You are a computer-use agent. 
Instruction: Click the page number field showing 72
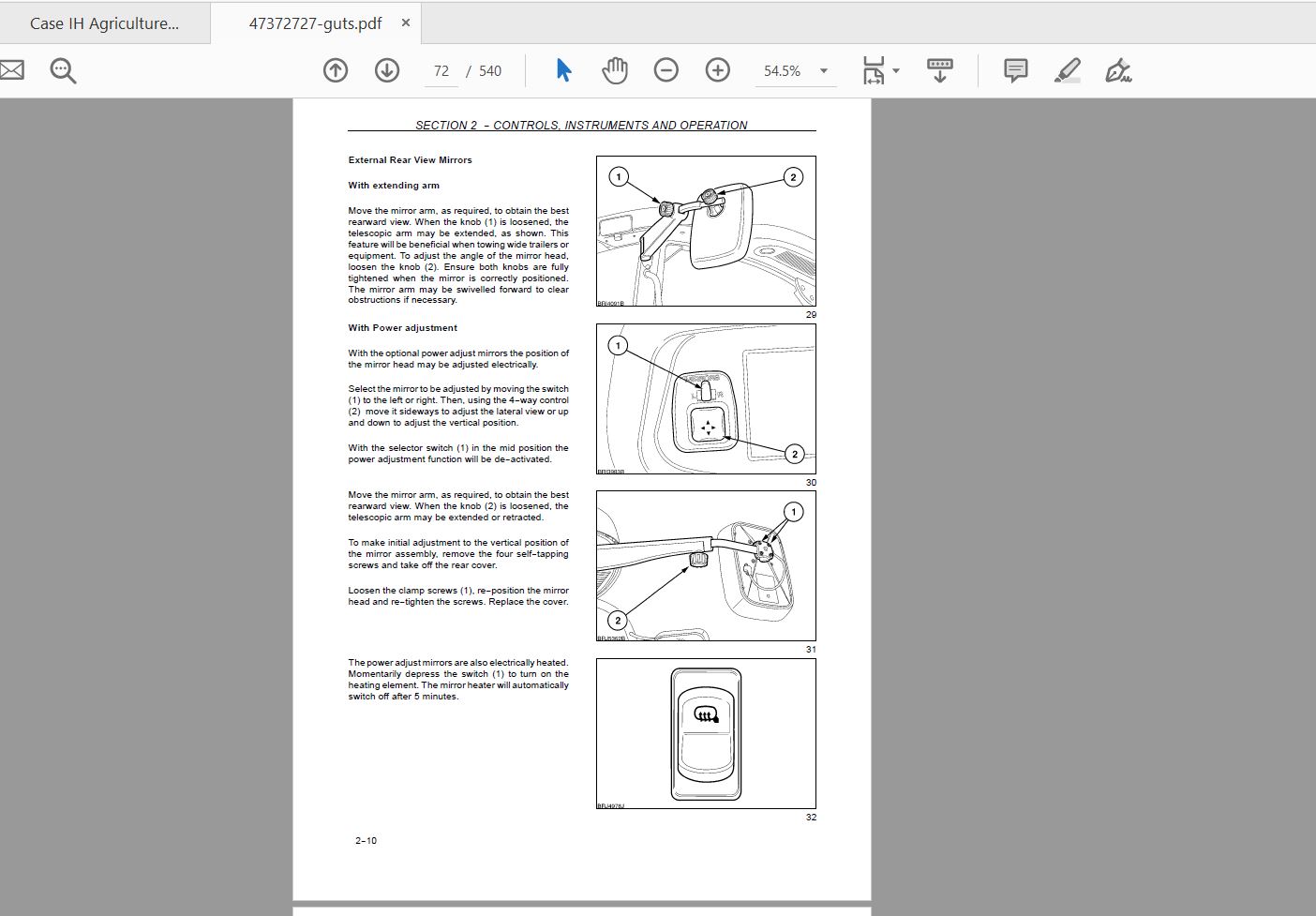pyautogui.click(x=441, y=71)
